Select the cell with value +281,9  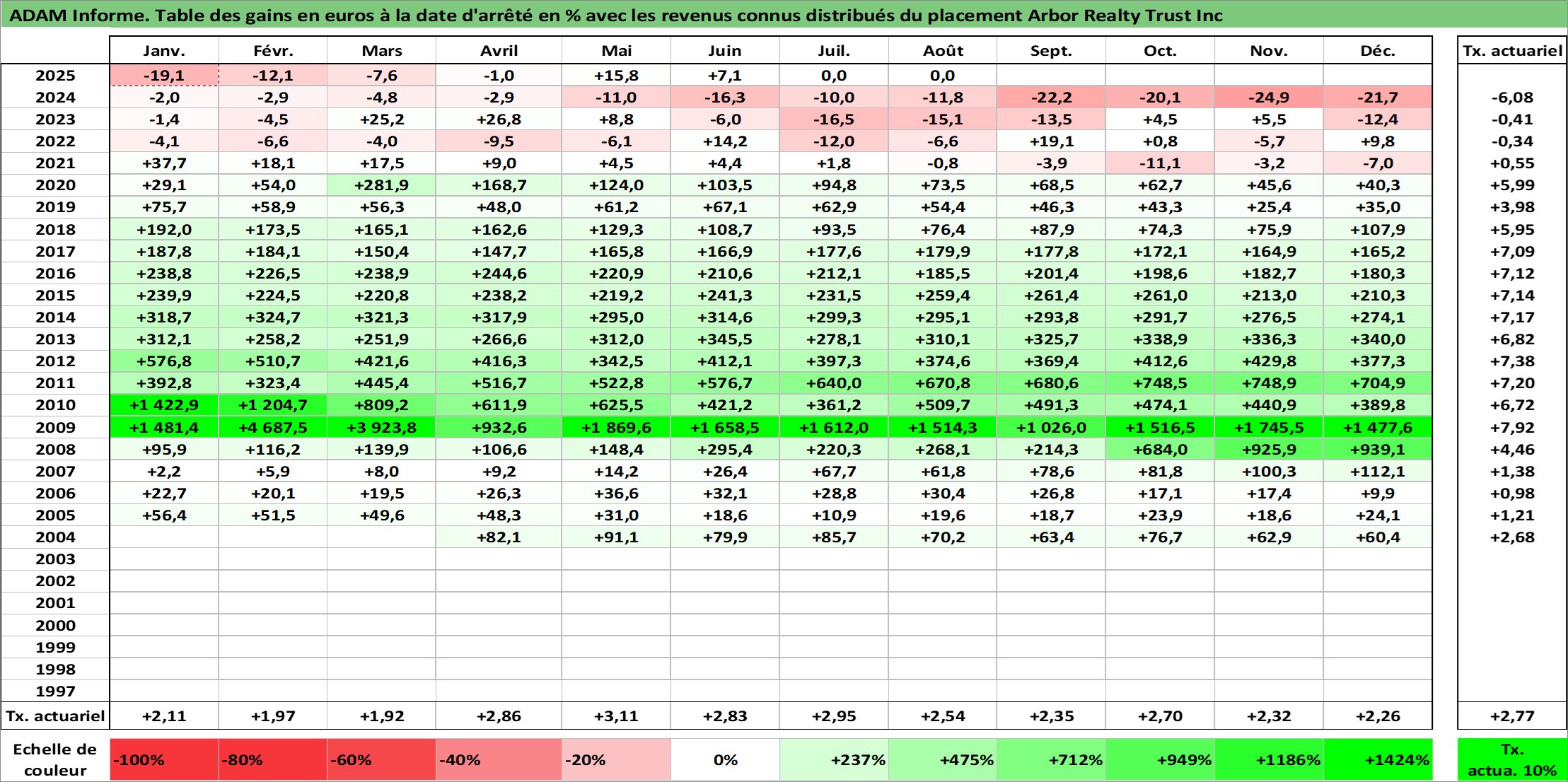click(382, 185)
